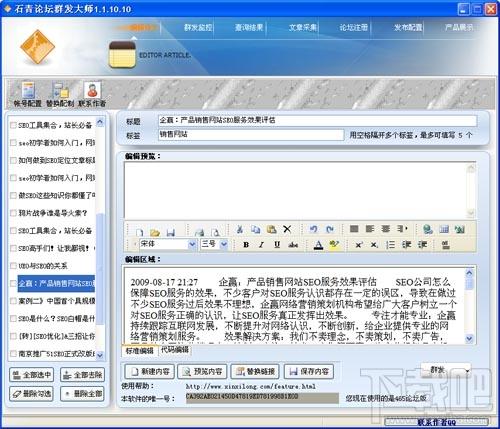Open the 论坛注册 tab
The image size is (500, 429).
pyautogui.click(x=354, y=27)
